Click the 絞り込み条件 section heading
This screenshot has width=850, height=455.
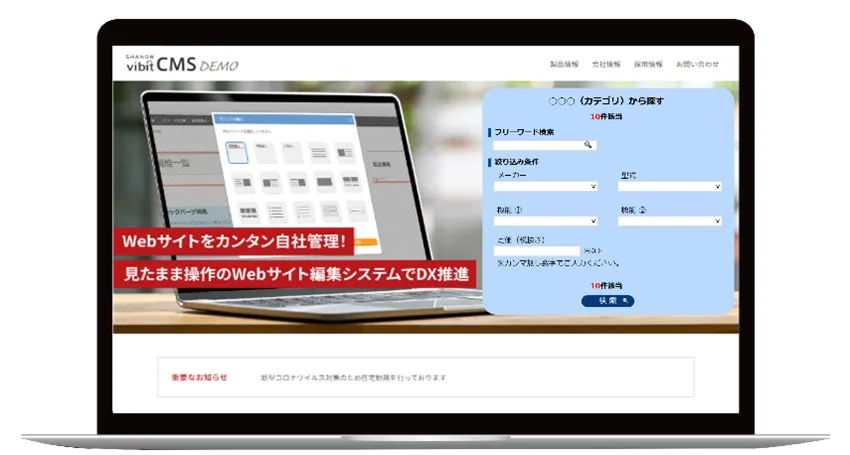pos(516,161)
